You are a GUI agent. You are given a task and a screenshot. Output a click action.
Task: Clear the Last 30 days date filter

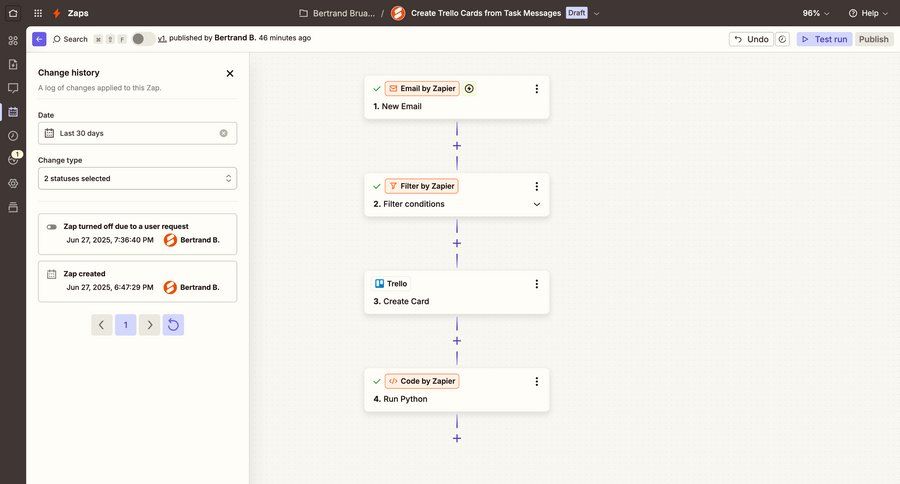[223, 133]
